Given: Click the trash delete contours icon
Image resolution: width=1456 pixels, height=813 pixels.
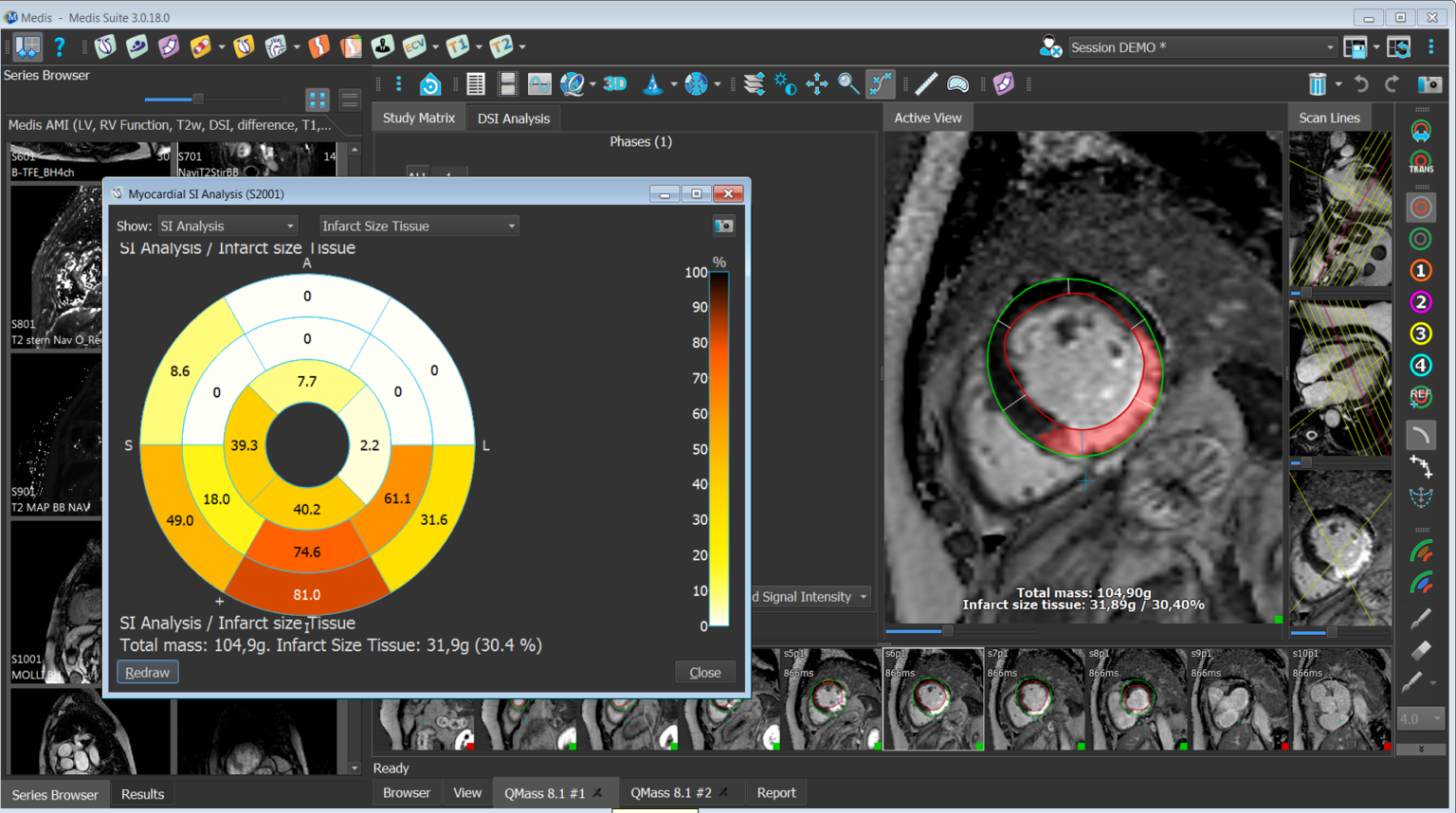Looking at the screenshot, I should pyautogui.click(x=1317, y=84).
